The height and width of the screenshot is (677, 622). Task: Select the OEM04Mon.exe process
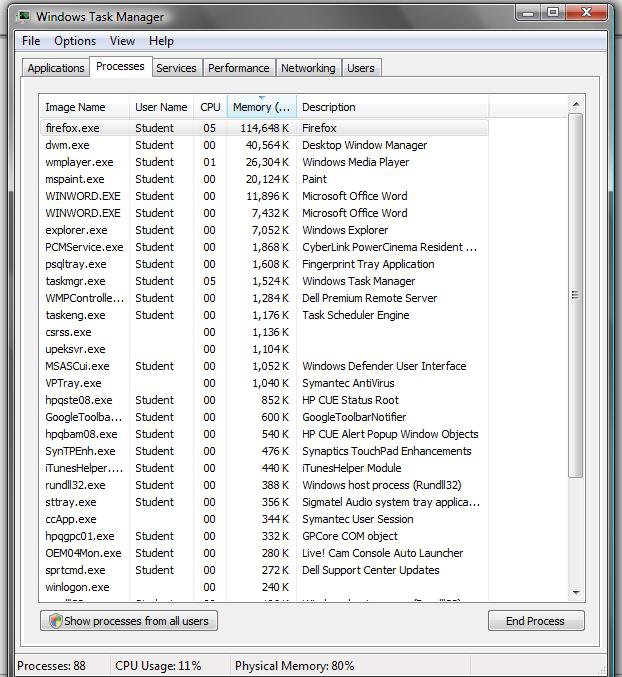click(264, 553)
